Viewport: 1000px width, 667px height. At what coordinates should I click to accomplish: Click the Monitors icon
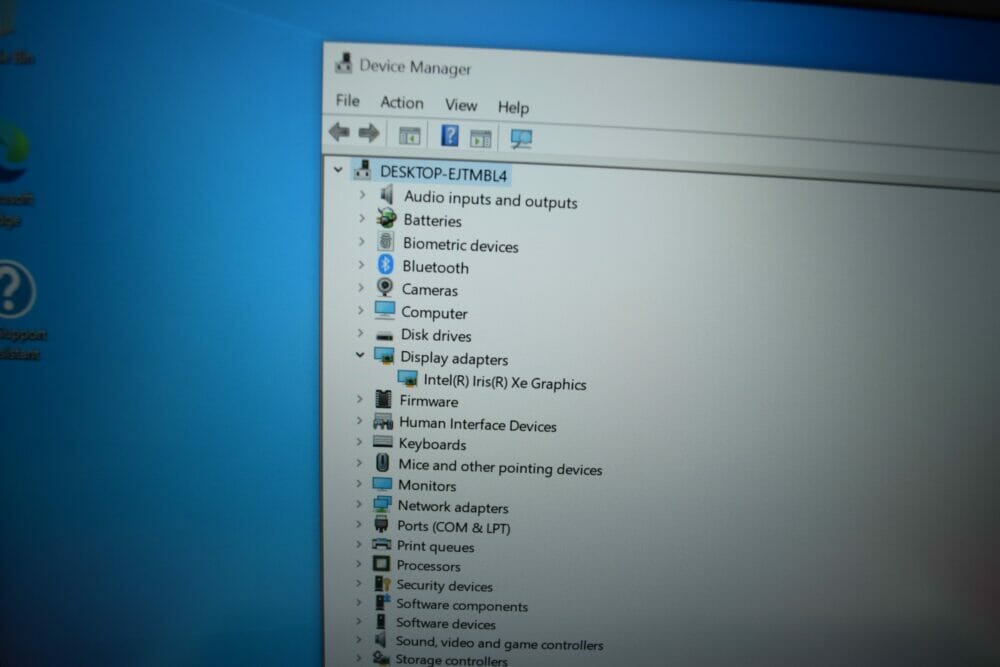pyautogui.click(x=382, y=483)
